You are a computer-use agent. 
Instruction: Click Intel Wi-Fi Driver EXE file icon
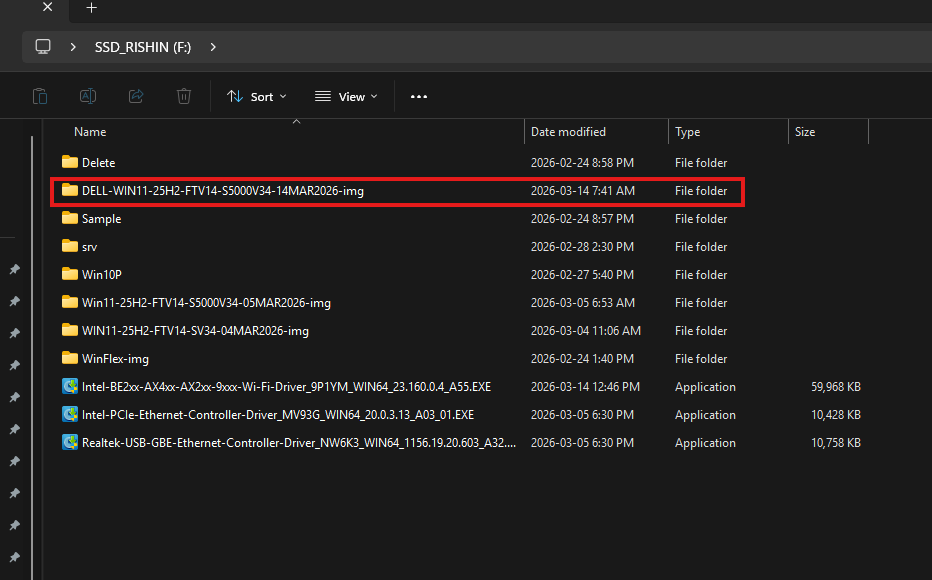tap(70, 386)
